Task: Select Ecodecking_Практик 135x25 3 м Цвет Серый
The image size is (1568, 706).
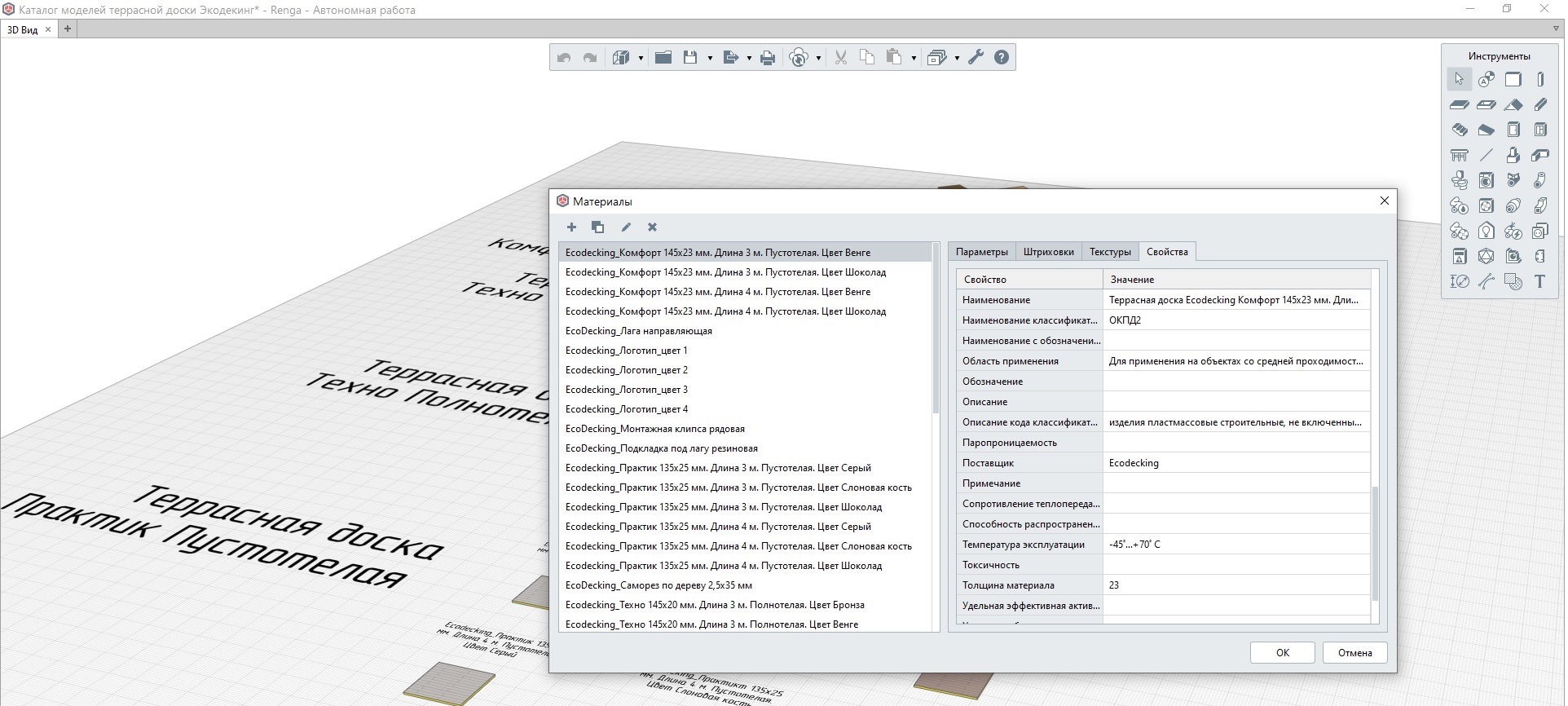Action: (745, 468)
